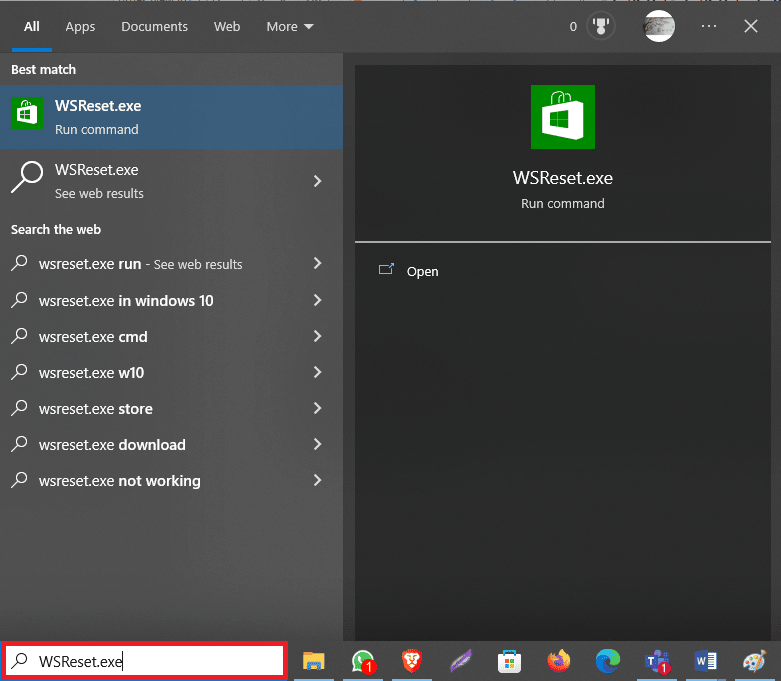The height and width of the screenshot is (681, 781).
Task: Launch Brave browser from taskbar
Action: 411,661
